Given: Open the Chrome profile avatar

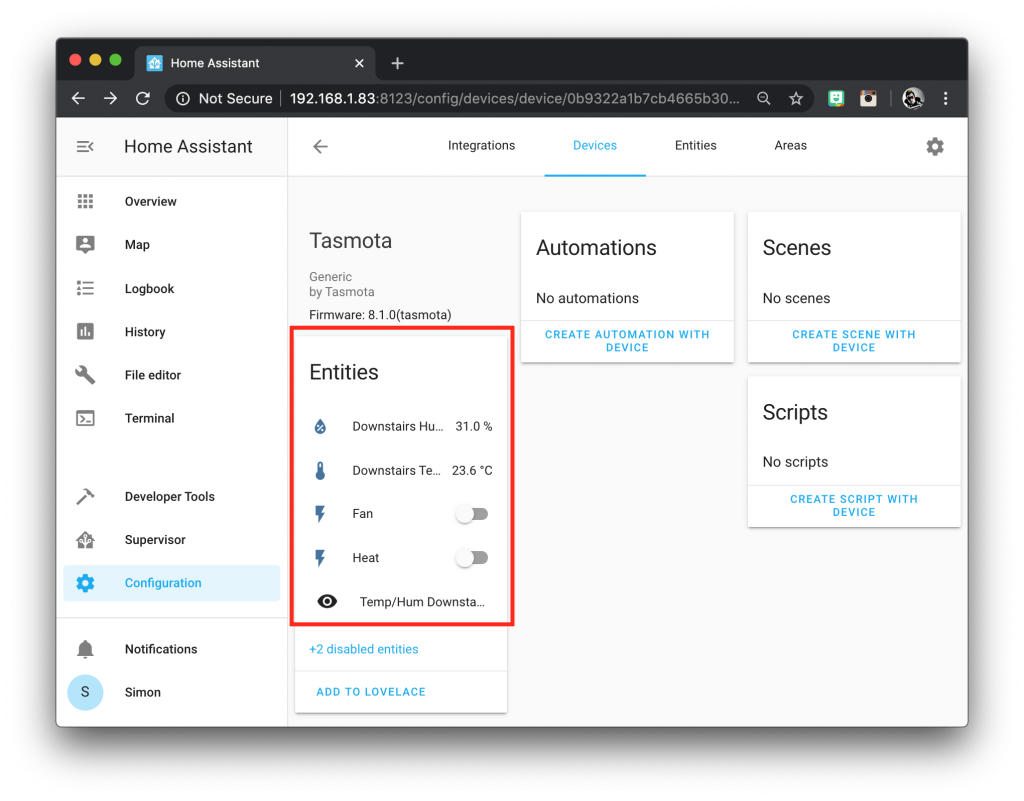Looking at the screenshot, I should [x=913, y=99].
